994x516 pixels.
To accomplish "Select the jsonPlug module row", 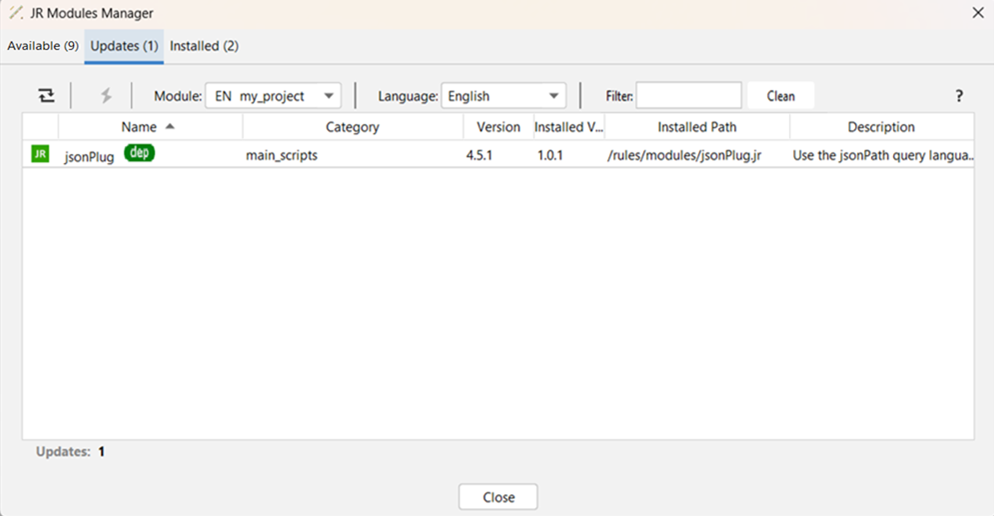I will (x=400, y=156).
